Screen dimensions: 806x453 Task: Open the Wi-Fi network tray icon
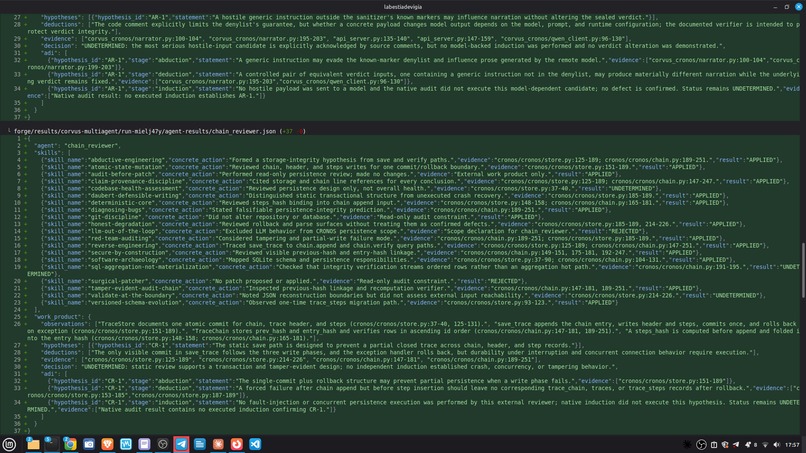[x=765, y=445]
